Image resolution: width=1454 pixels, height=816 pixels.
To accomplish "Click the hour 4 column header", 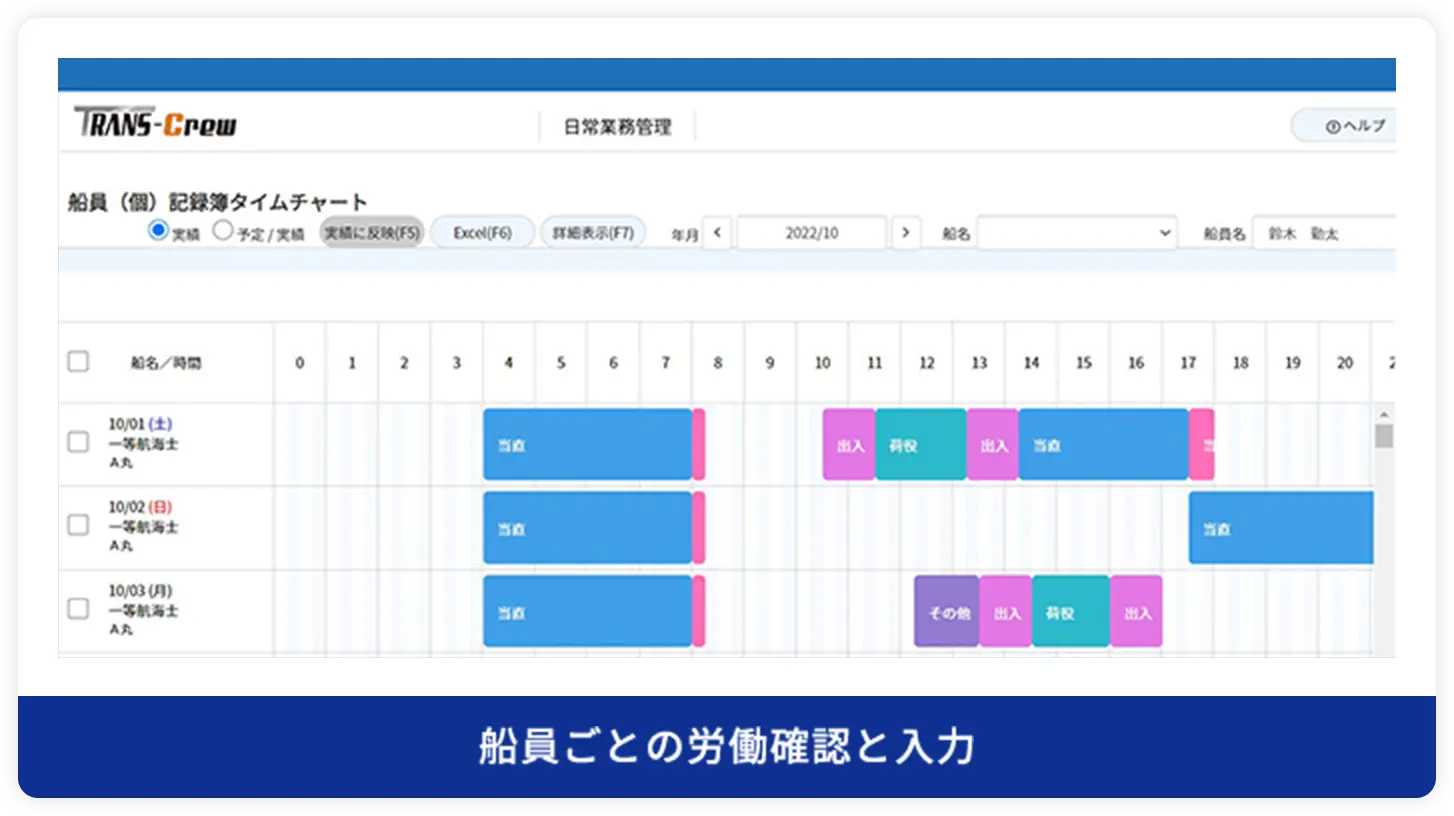I will [x=509, y=363].
